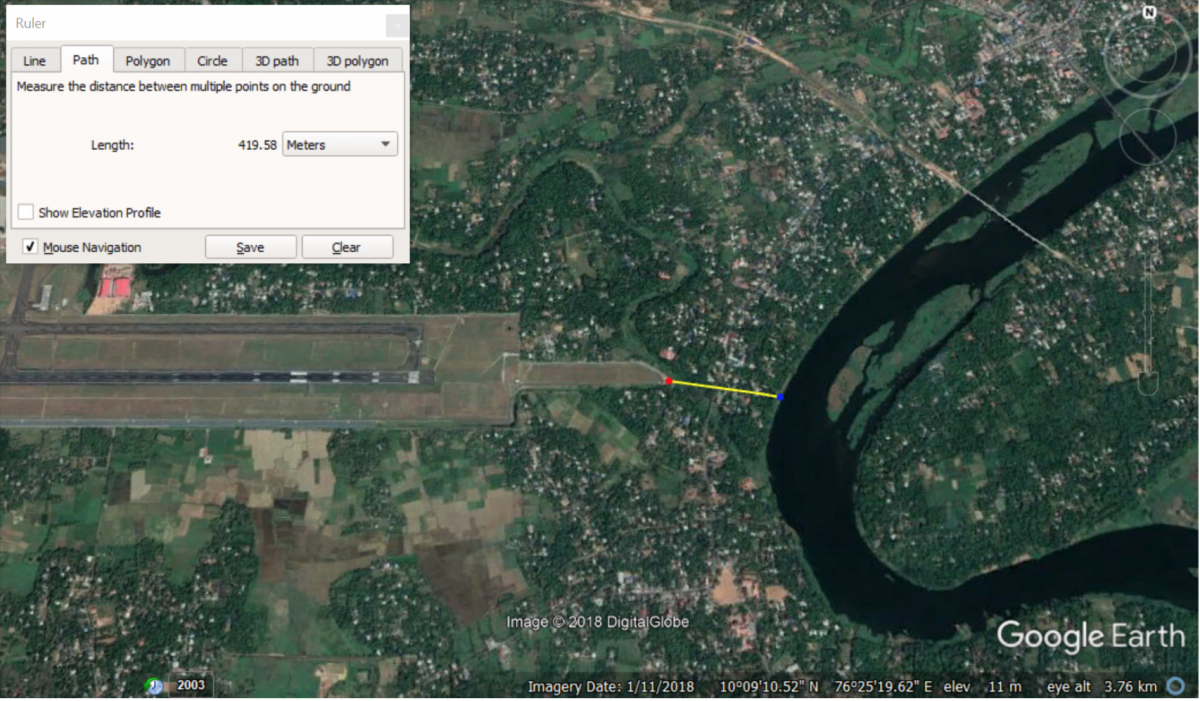Image resolution: width=1200 pixels, height=701 pixels.
Task: Click the Move joystick navigation control
Action: tap(1147, 134)
